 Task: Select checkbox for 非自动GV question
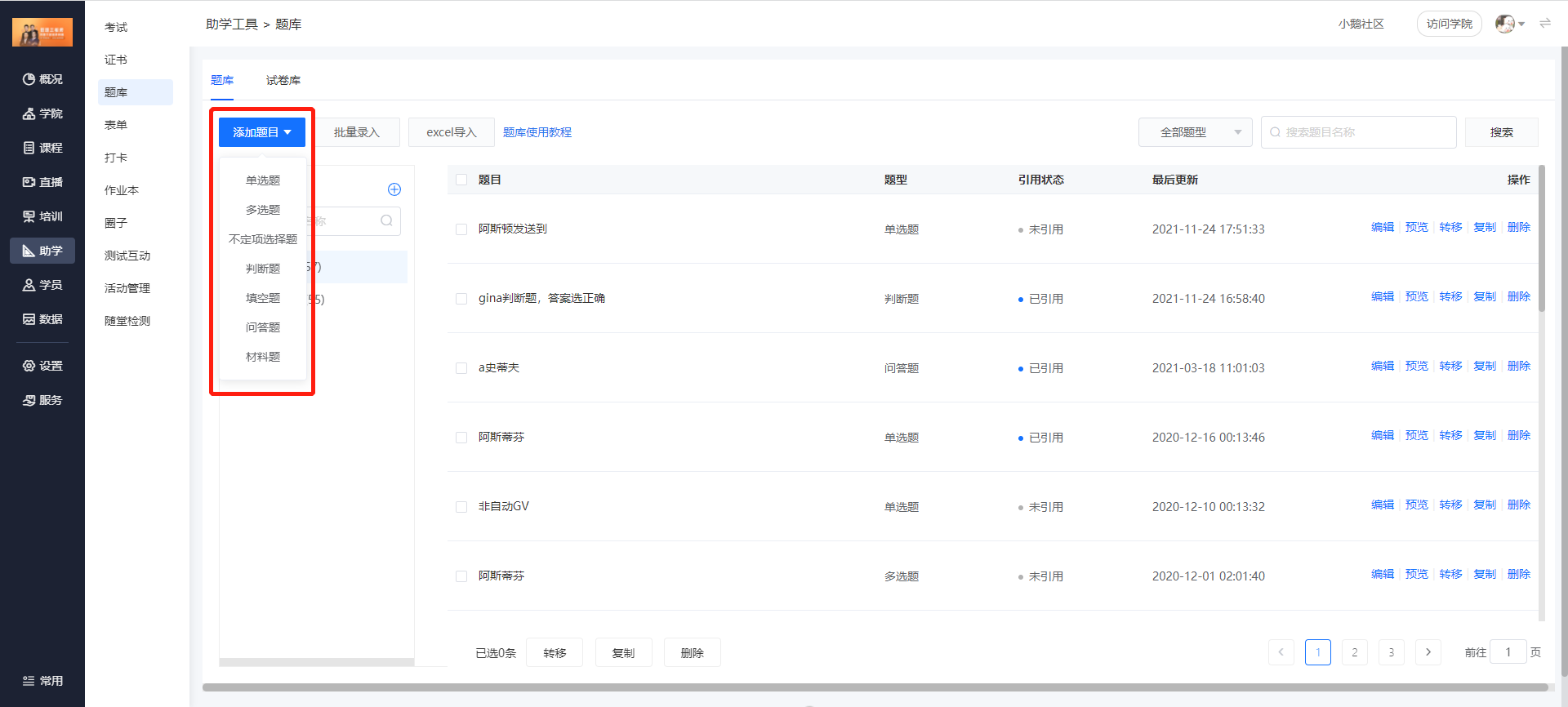point(461,507)
